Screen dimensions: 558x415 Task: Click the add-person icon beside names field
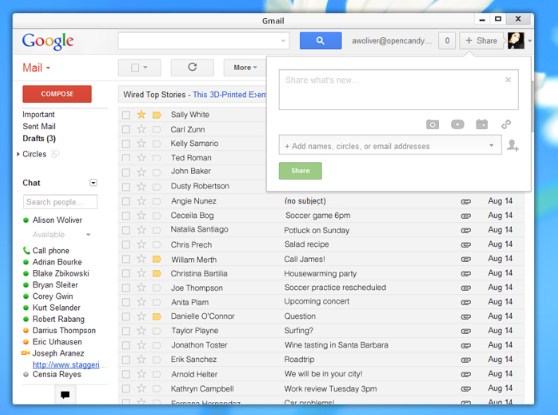tap(512, 145)
